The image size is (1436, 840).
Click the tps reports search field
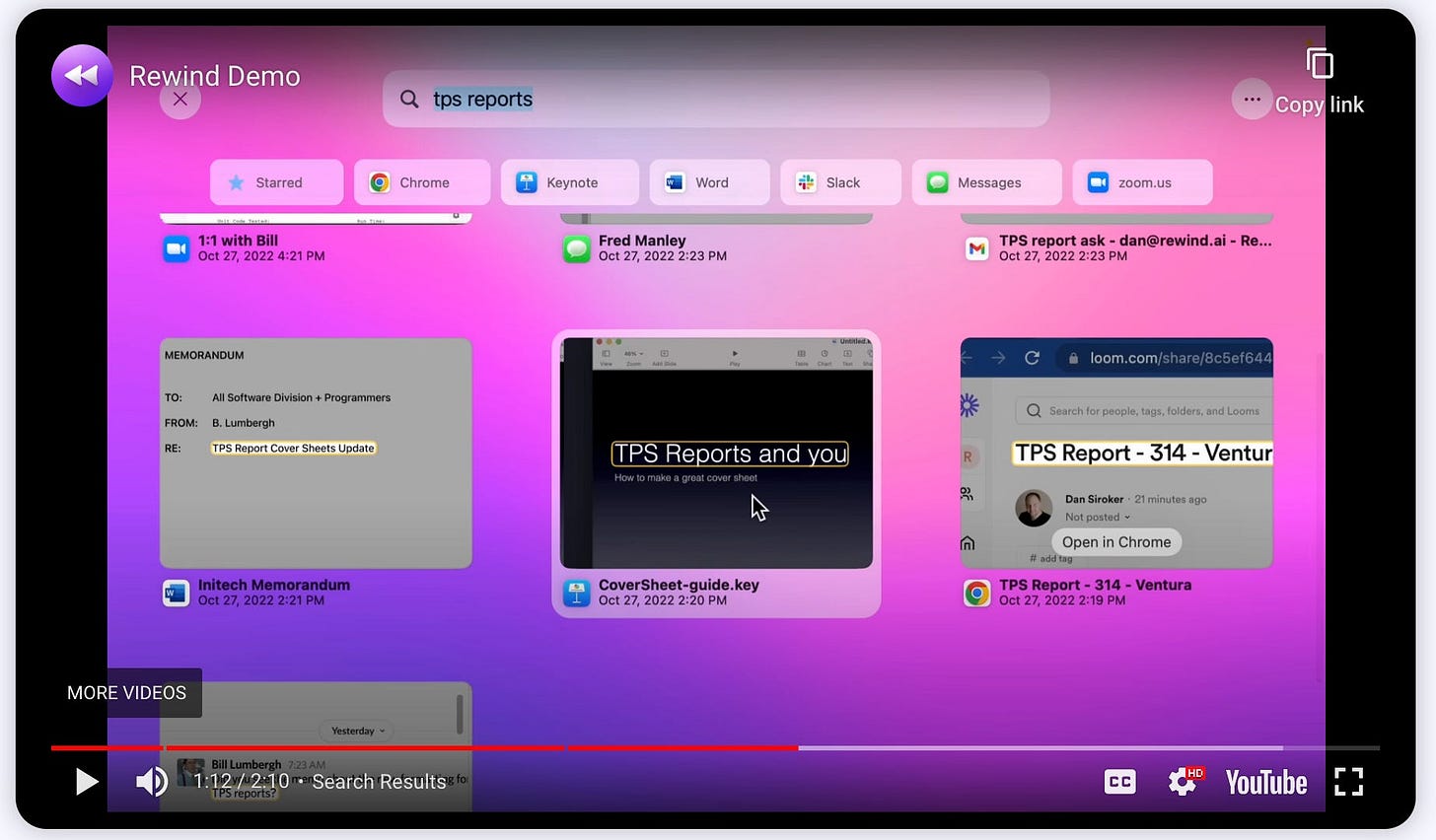pyautogui.click(x=716, y=99)
